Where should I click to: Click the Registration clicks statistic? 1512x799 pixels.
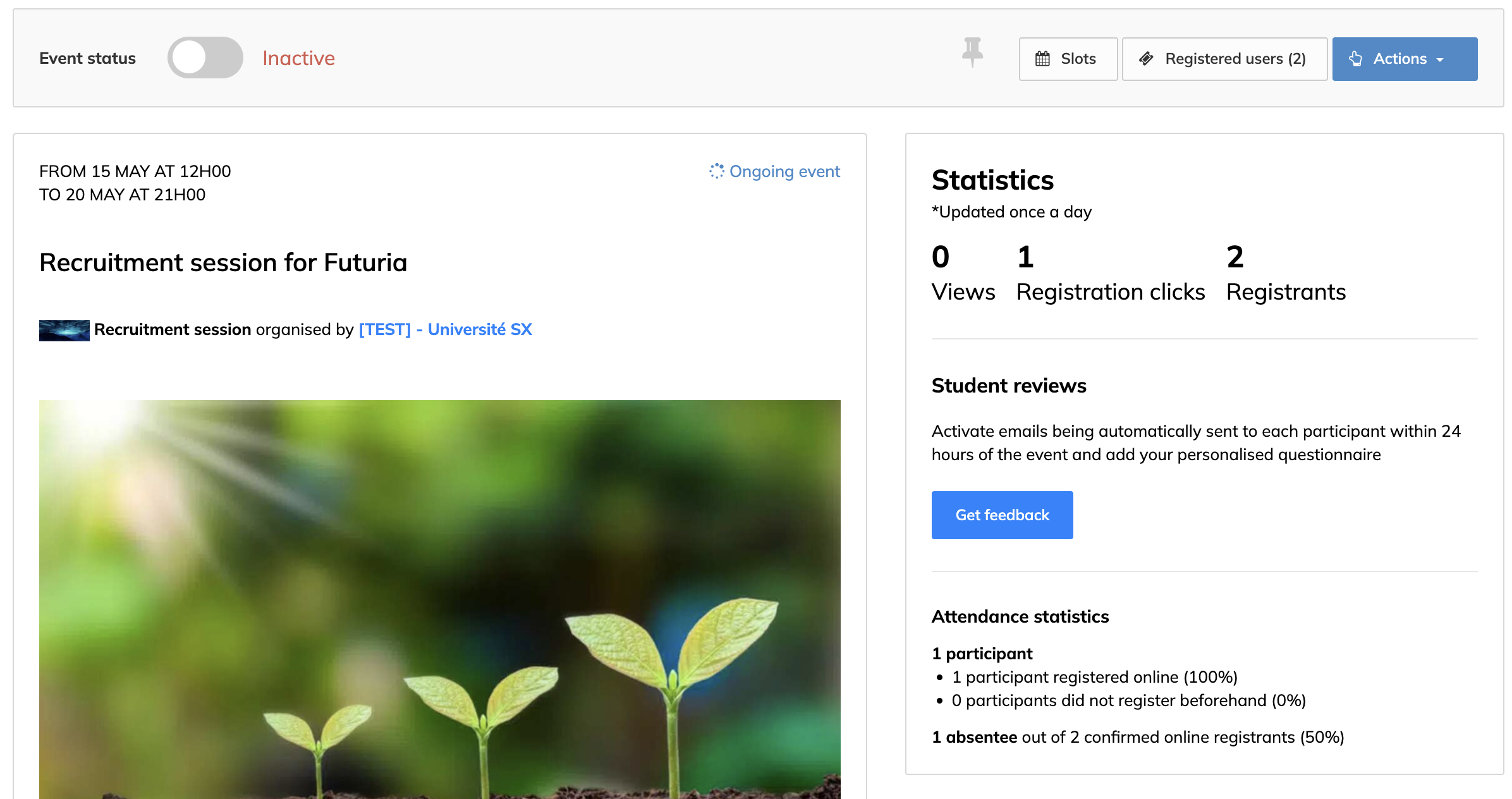pyautogui.click(x=1111, y=273)
